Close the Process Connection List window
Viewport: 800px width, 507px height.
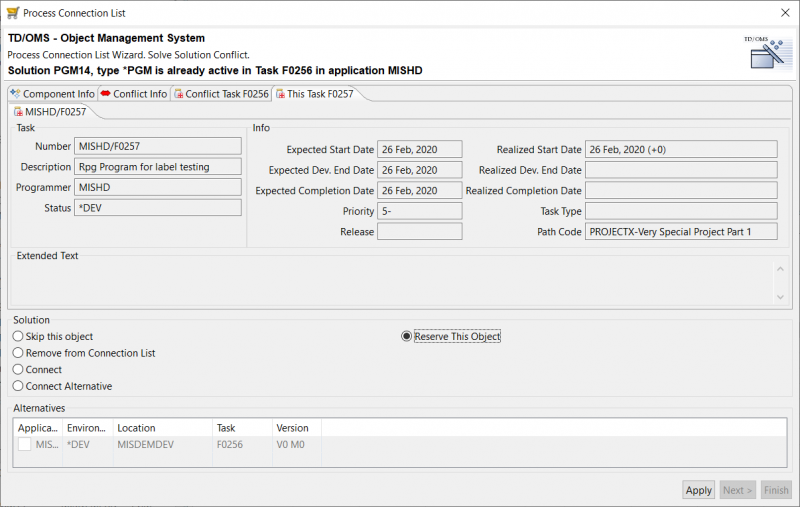(782, 12)
